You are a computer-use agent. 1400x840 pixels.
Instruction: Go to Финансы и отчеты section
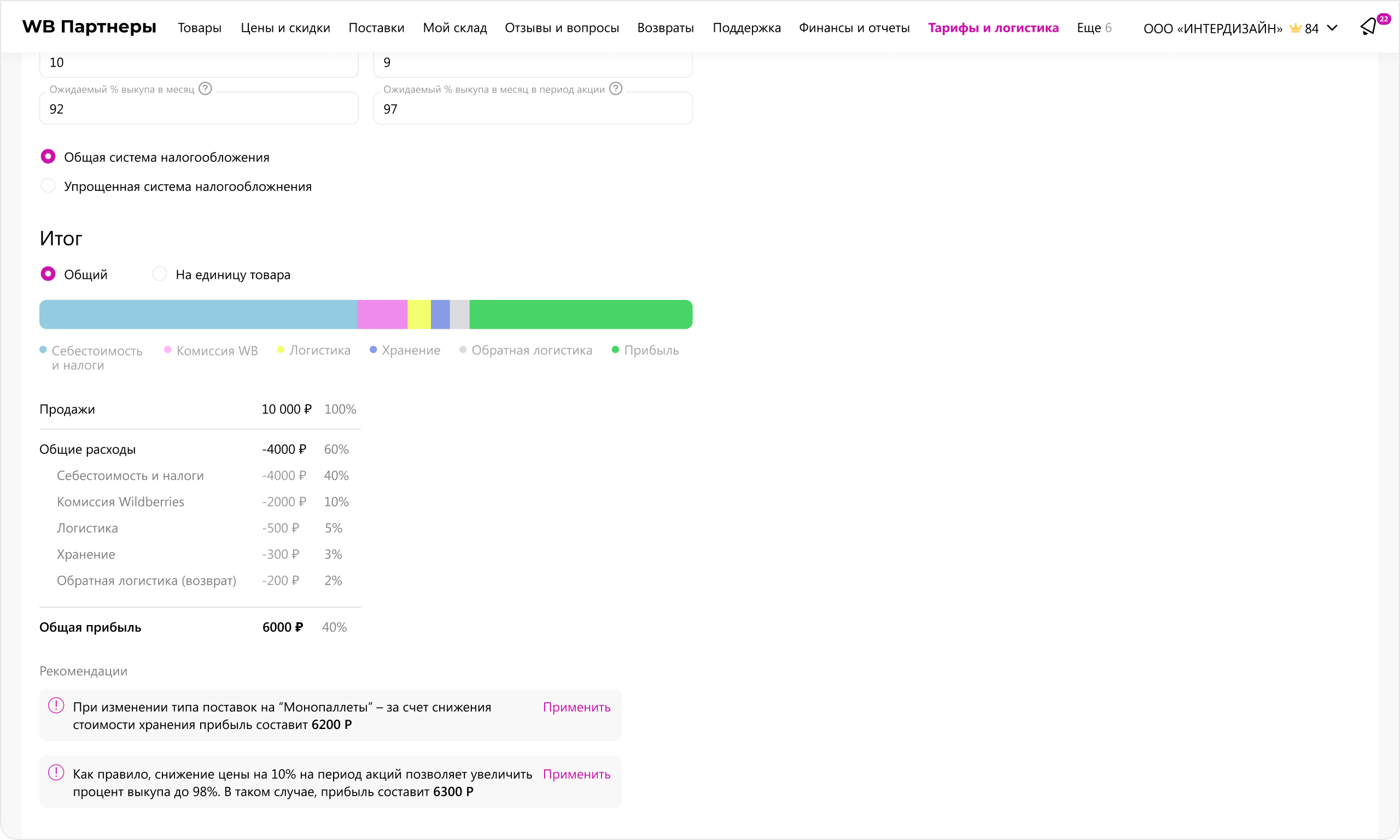point(854,28)
